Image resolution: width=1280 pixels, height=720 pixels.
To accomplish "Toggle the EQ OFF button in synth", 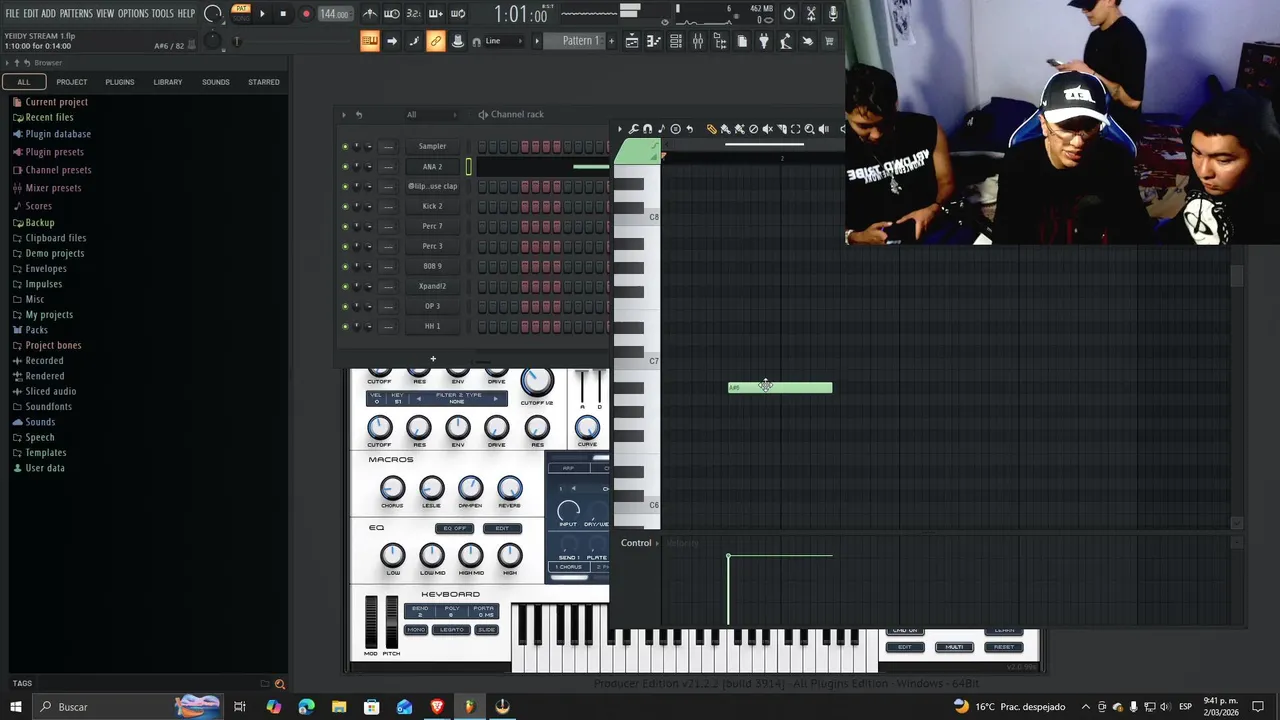I will pyautogui.click(x=454, y=528).
